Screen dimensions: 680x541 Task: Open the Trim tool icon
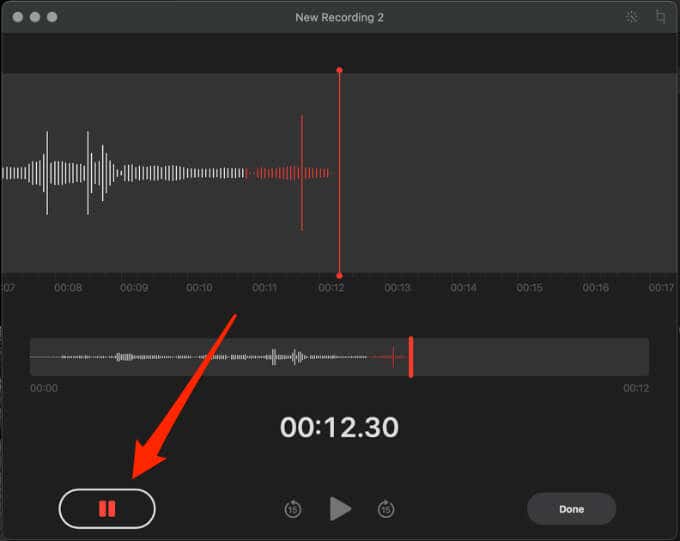point(660,17)
